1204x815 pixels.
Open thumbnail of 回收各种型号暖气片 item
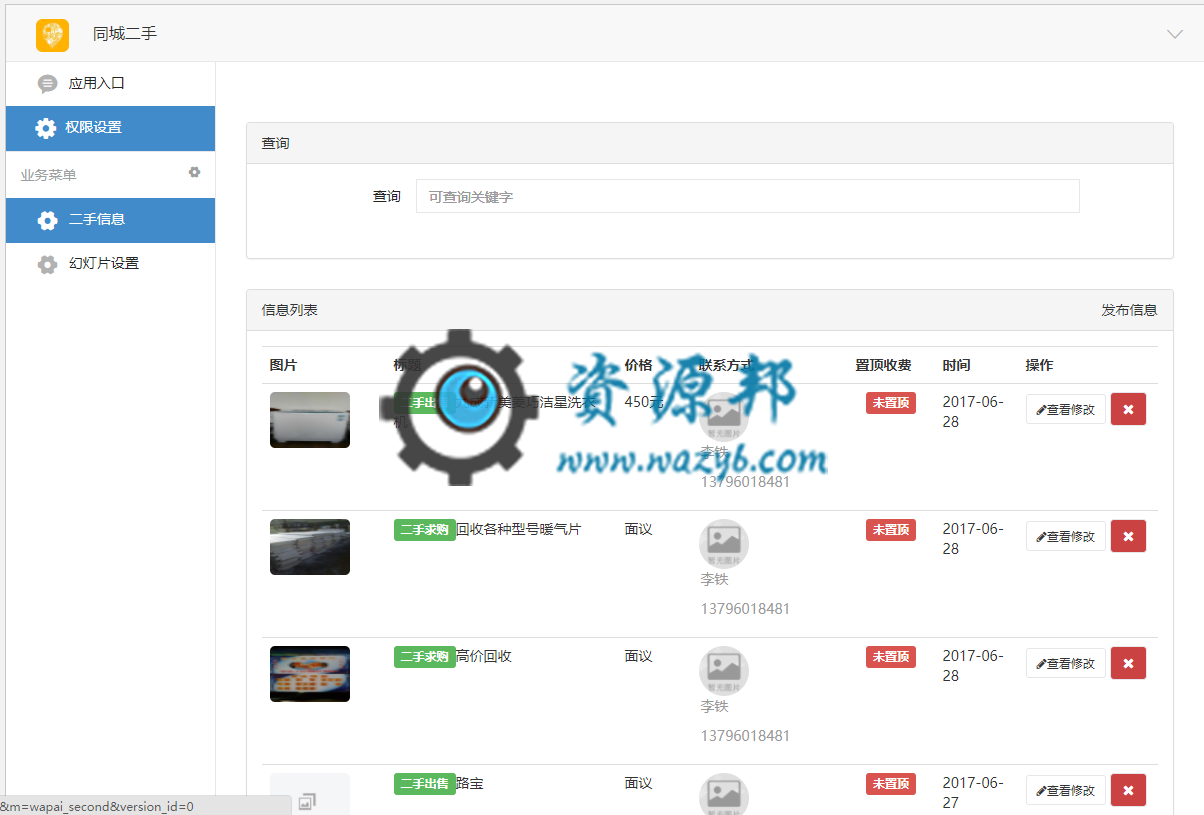(310, 547)
